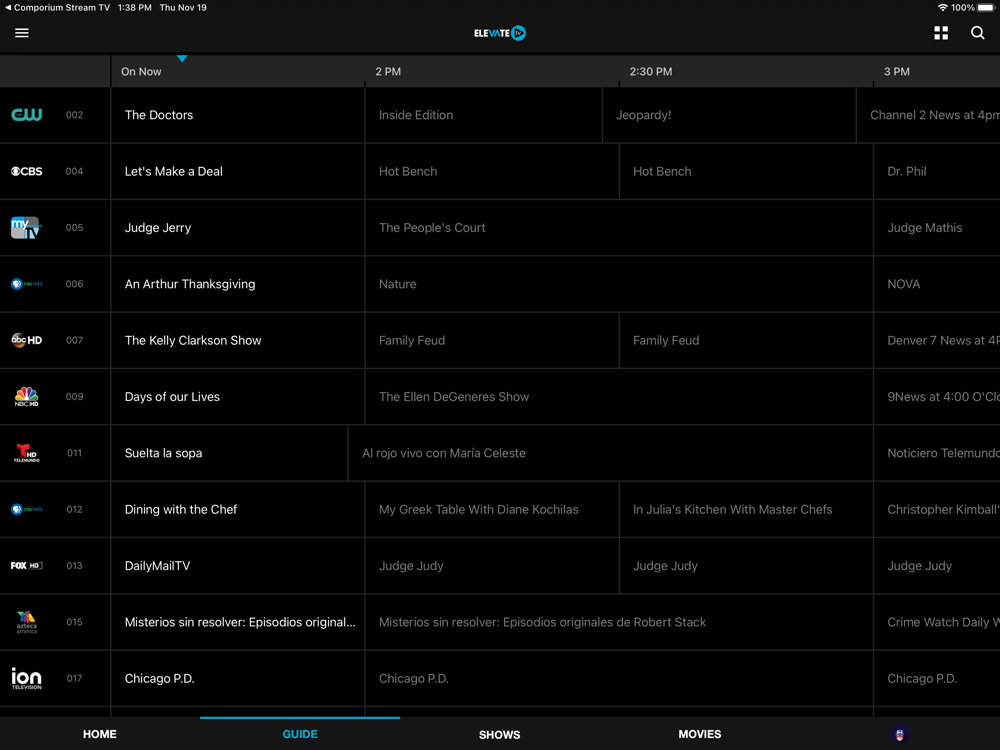
Task: Select 2 PM Chicago P.D. listing
Action: pos(619,678)
